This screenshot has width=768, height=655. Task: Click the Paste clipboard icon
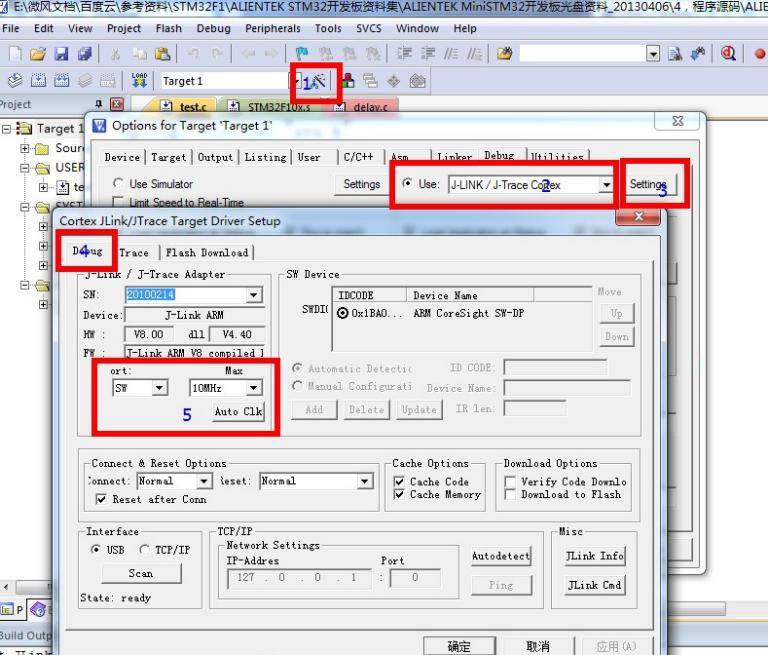click(x=162, y=53)
